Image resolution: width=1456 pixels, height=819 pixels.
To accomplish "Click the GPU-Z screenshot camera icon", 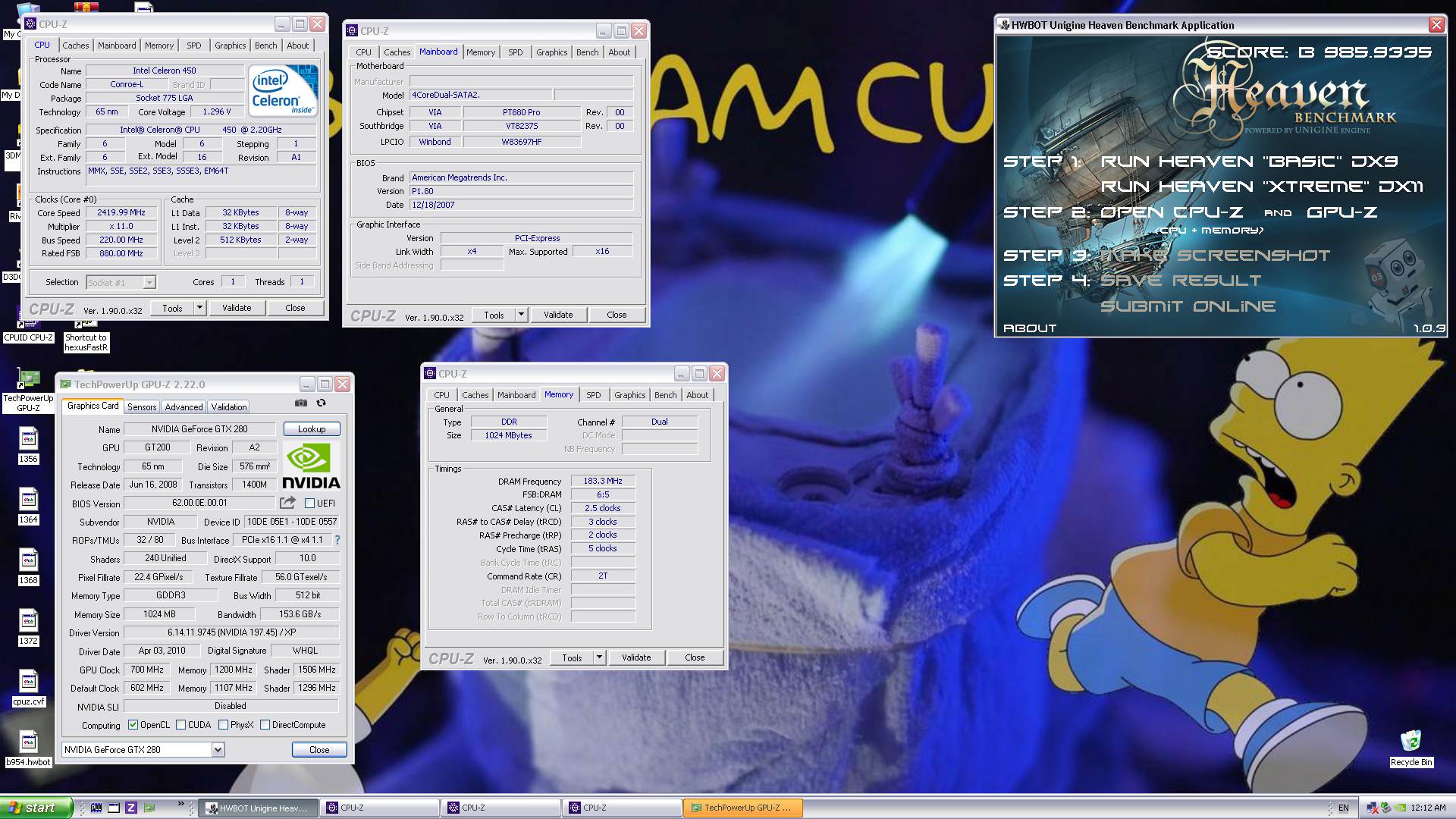I will [301, 403].
